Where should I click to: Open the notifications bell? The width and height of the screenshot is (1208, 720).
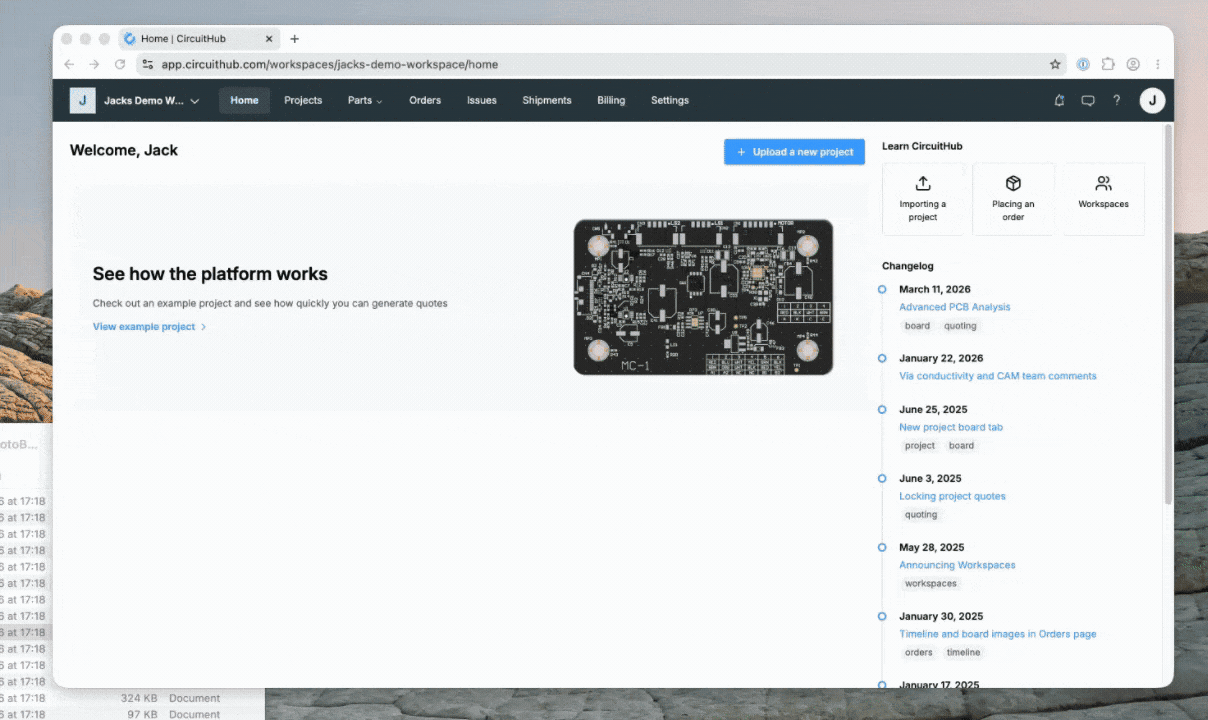click(1060, 100)
